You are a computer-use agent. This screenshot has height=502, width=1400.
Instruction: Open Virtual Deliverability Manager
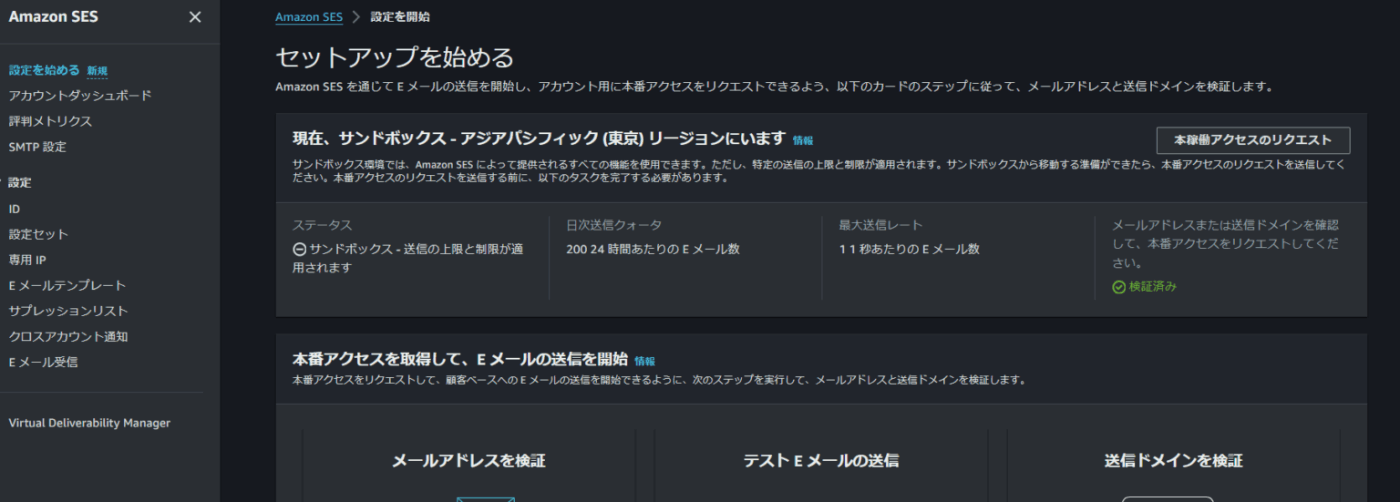pos(89,423)
